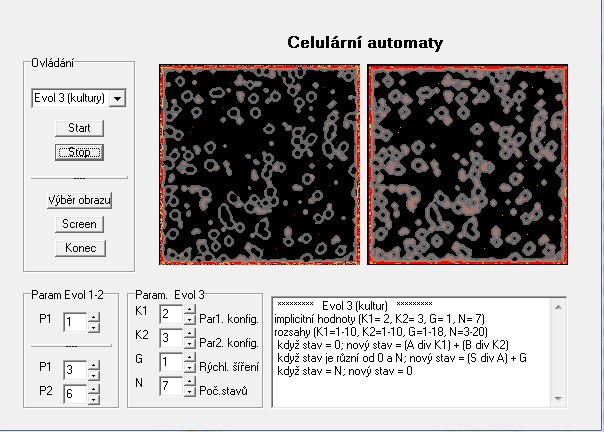Click the K1 Par1. konfig. field
604x432 pixels.
[169, 314]
